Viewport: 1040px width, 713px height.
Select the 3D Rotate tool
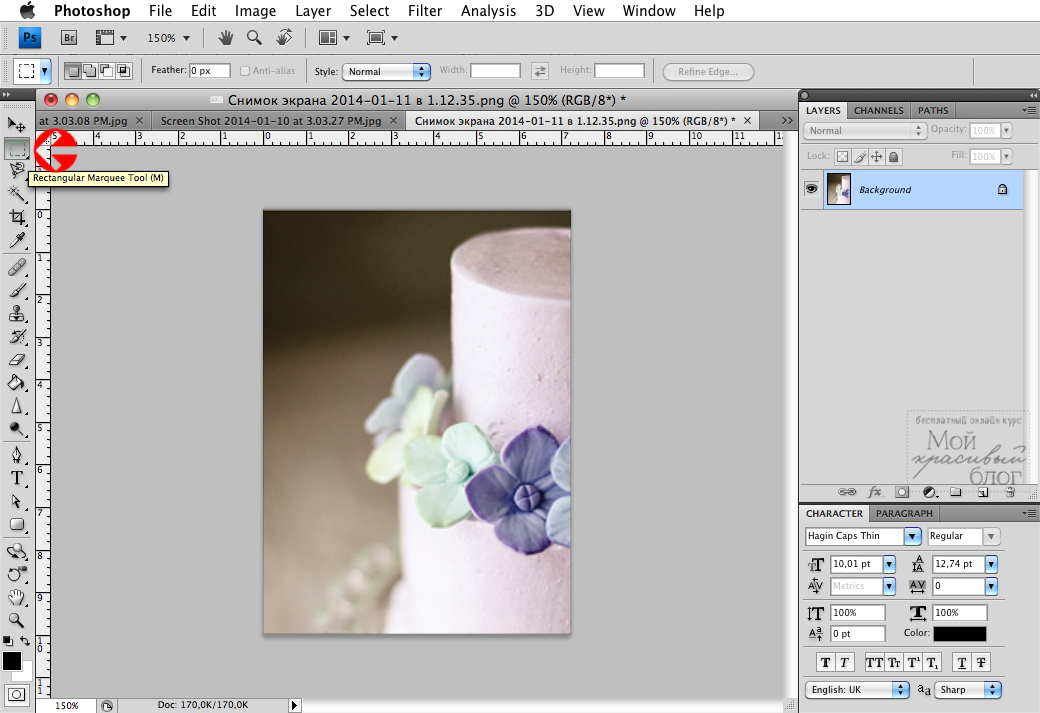17,551
